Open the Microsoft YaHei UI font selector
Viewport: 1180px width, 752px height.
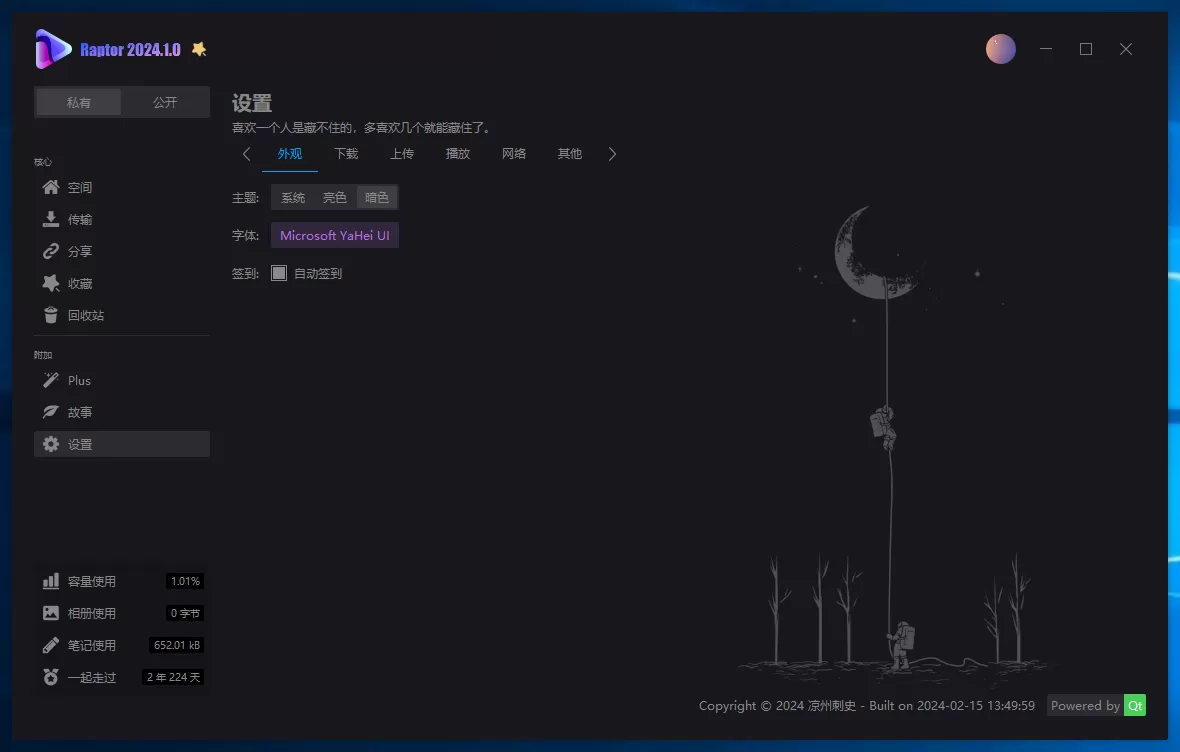(x=334, y=235)
